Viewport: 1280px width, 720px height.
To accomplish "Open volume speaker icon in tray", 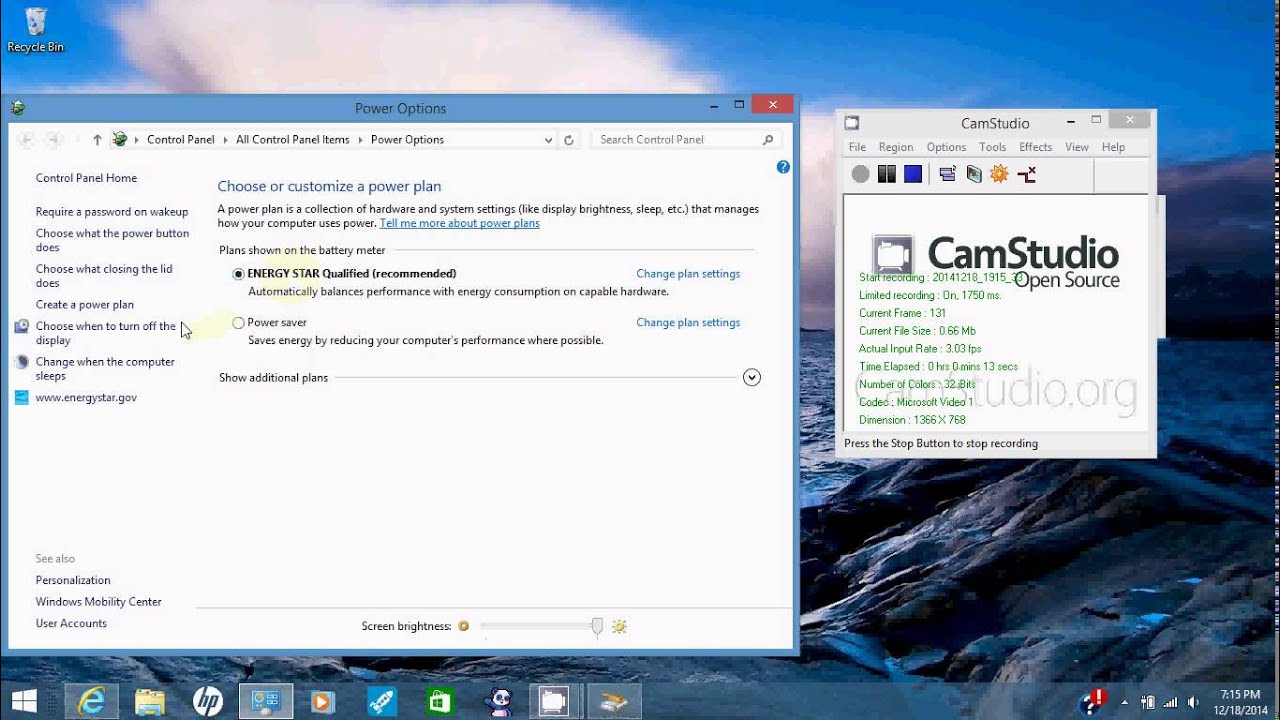I will (x=1191, y=702).
